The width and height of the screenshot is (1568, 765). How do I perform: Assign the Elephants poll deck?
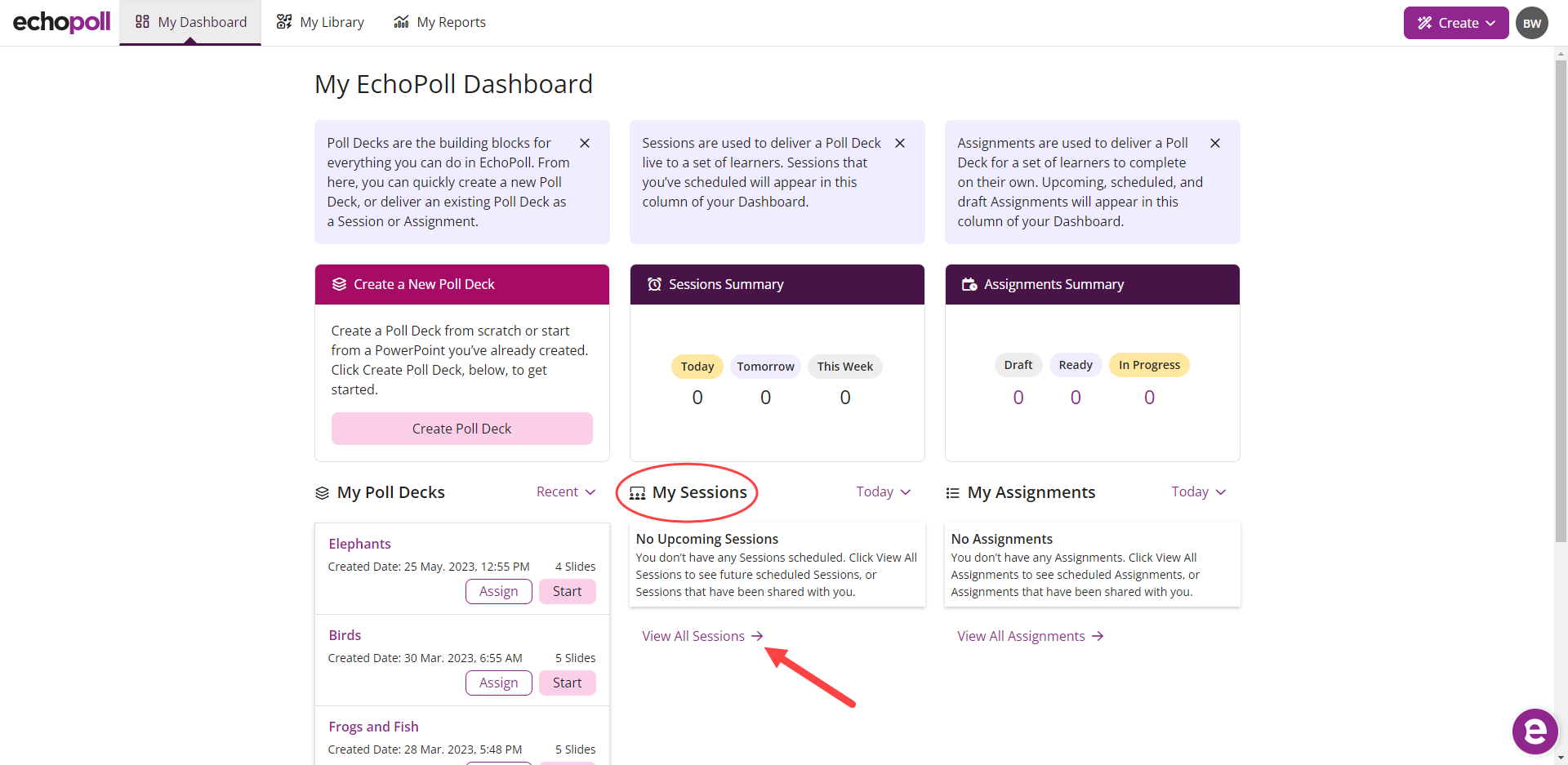click(499, 591)
